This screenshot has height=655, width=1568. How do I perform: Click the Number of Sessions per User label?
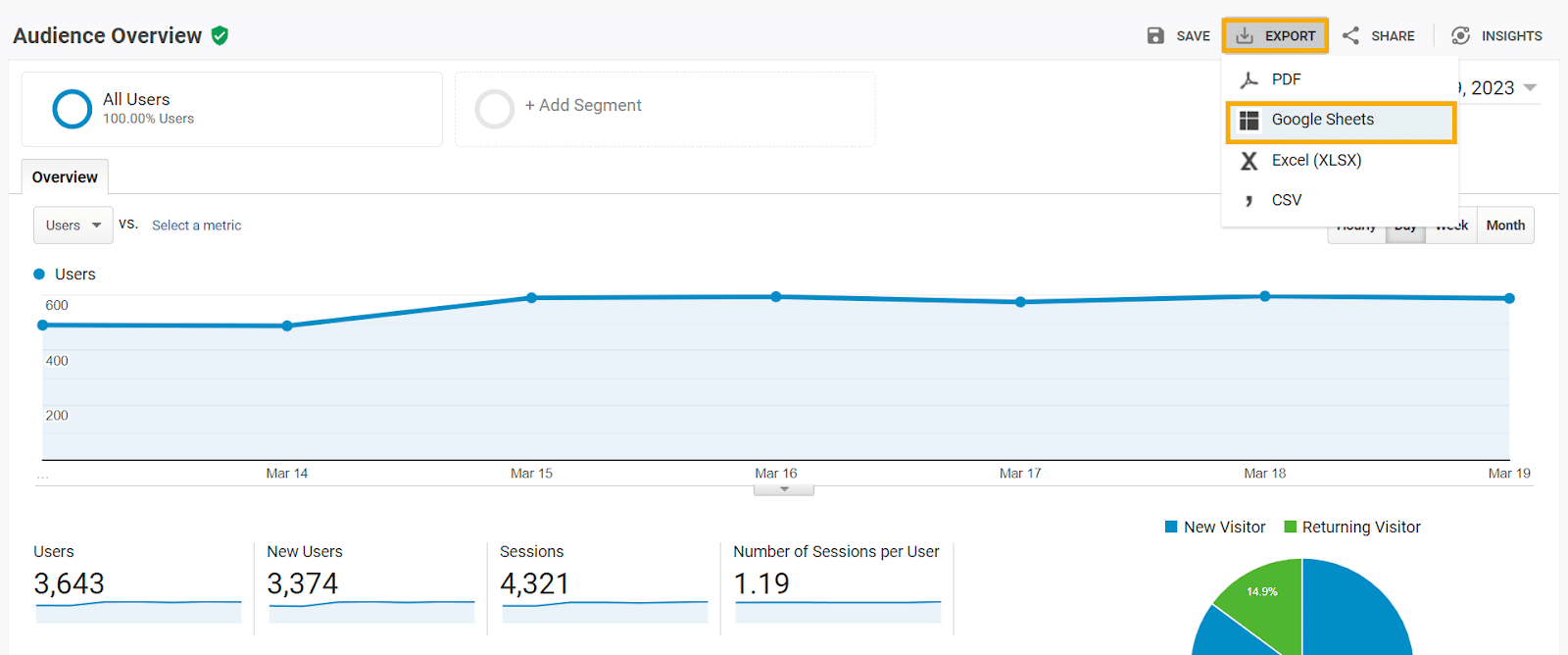(x=836, y=552)
